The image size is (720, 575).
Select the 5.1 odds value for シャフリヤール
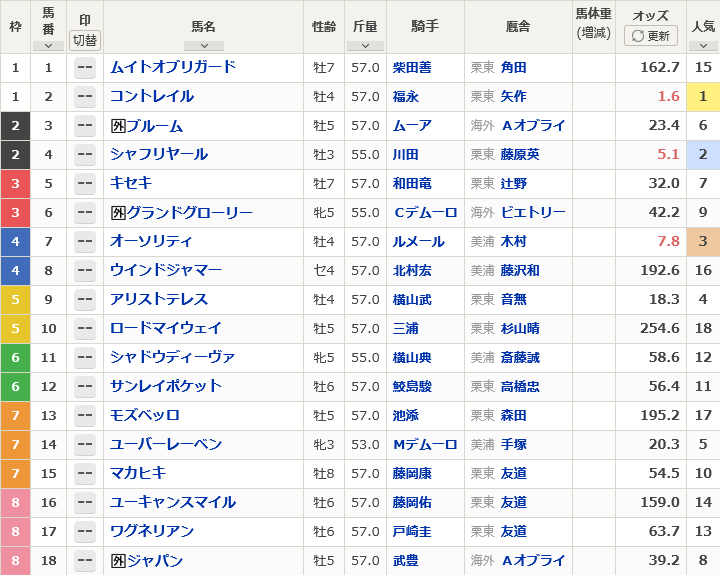pos(668,154)
